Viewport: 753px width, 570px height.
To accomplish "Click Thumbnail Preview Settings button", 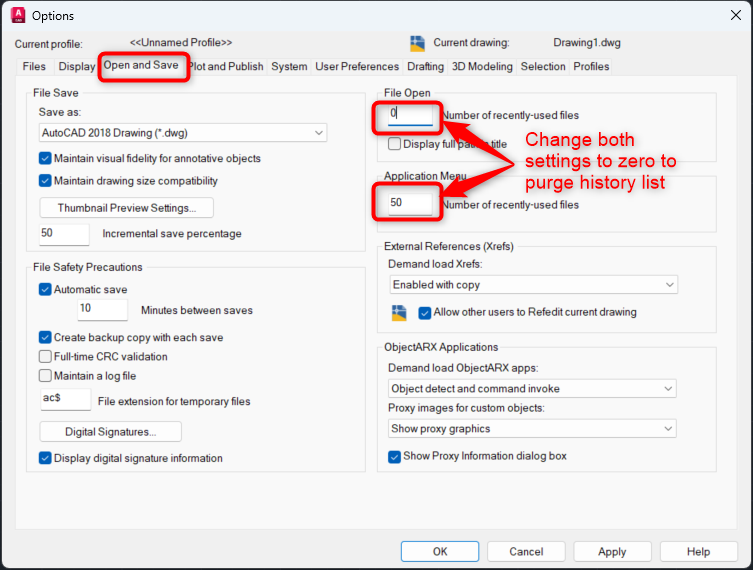I will (127, 208).
